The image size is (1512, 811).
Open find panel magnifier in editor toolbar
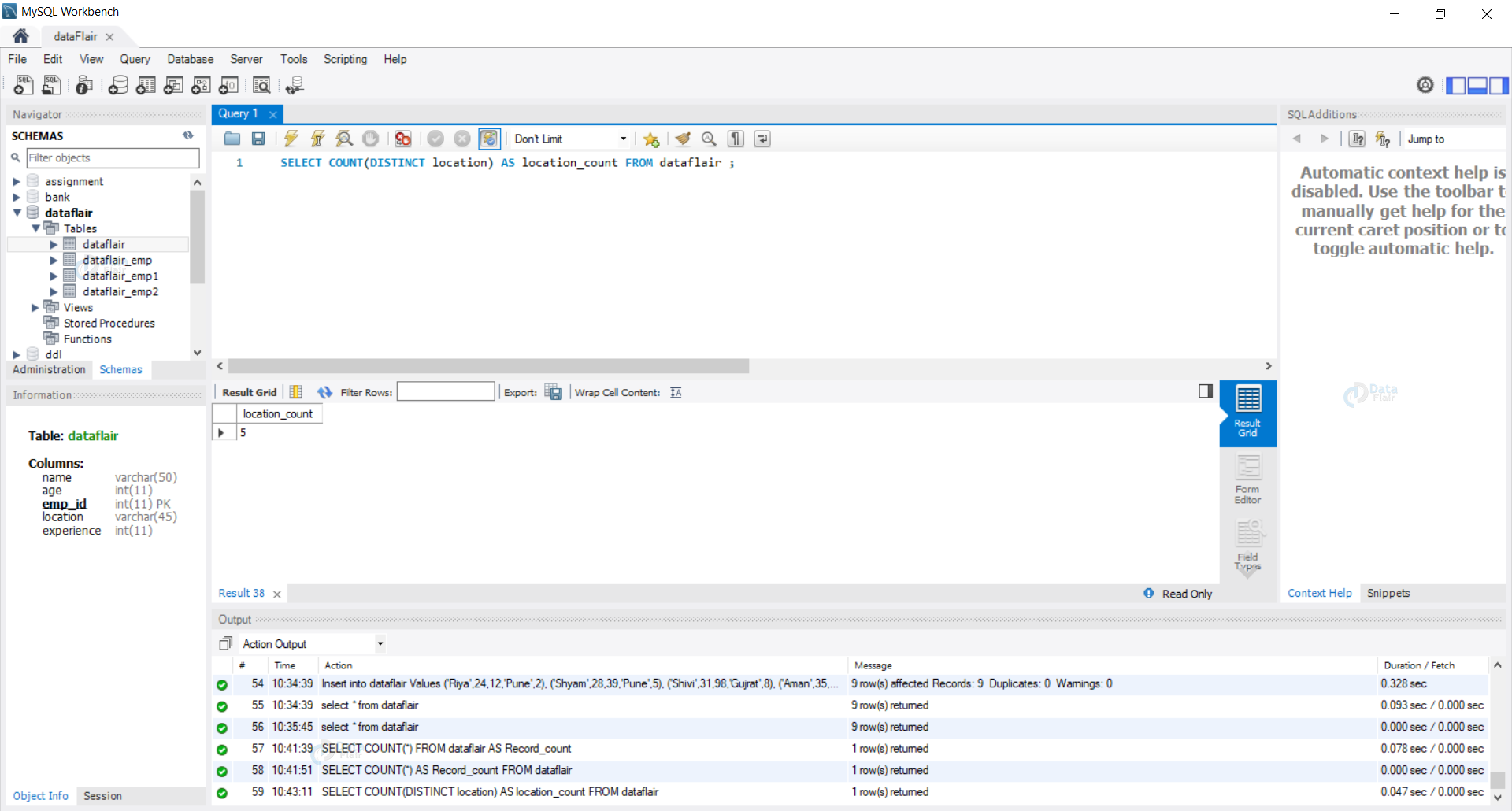(x=709, y=139)
